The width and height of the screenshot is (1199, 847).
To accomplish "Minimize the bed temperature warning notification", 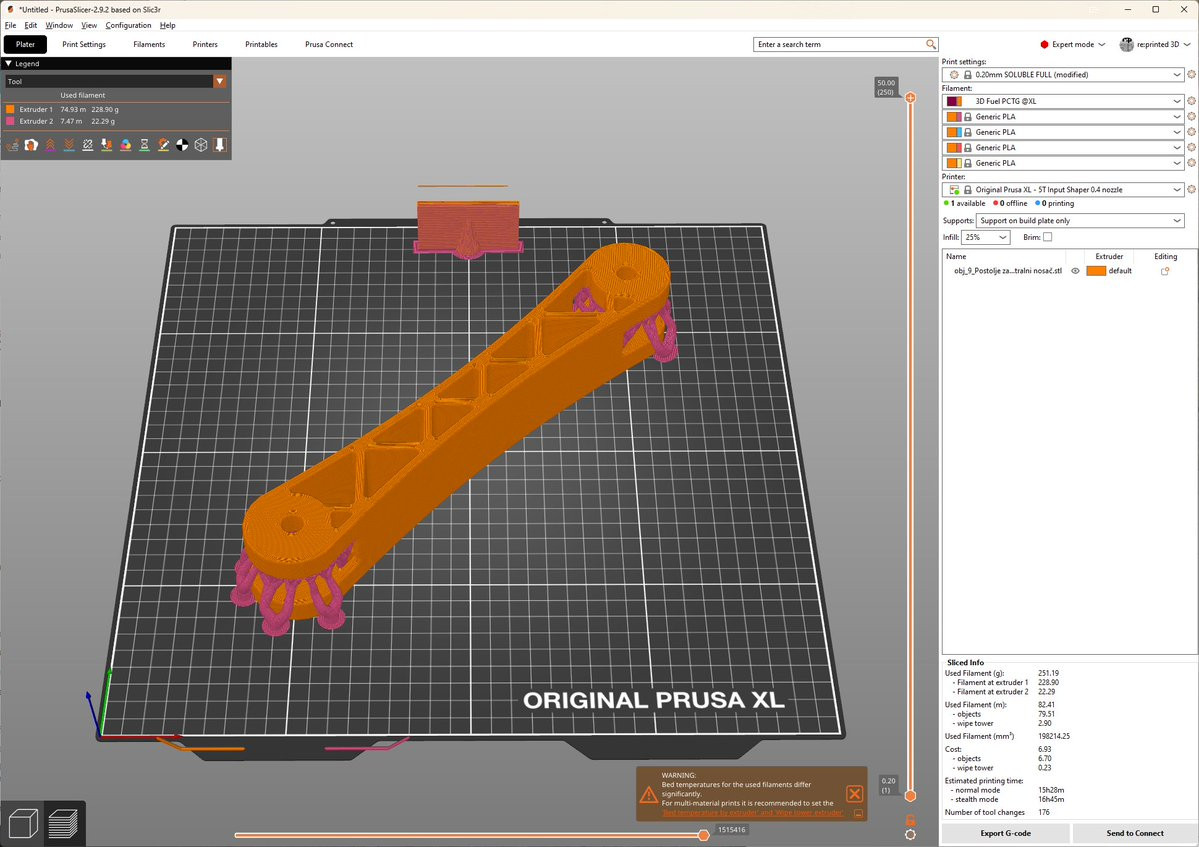I will tap(858, 813).
